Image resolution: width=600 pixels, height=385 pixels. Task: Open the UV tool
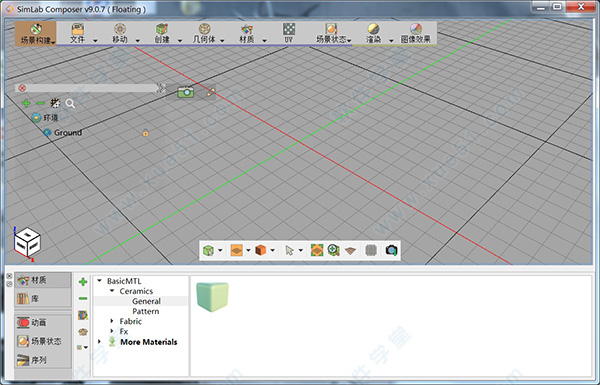(289, 33)
